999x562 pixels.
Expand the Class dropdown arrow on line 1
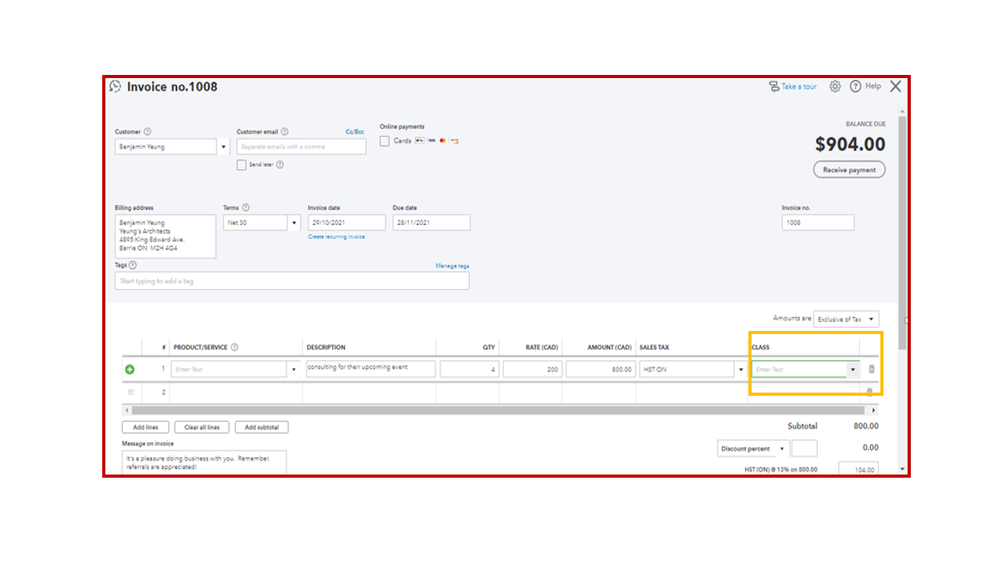click(x=852, y=370)
